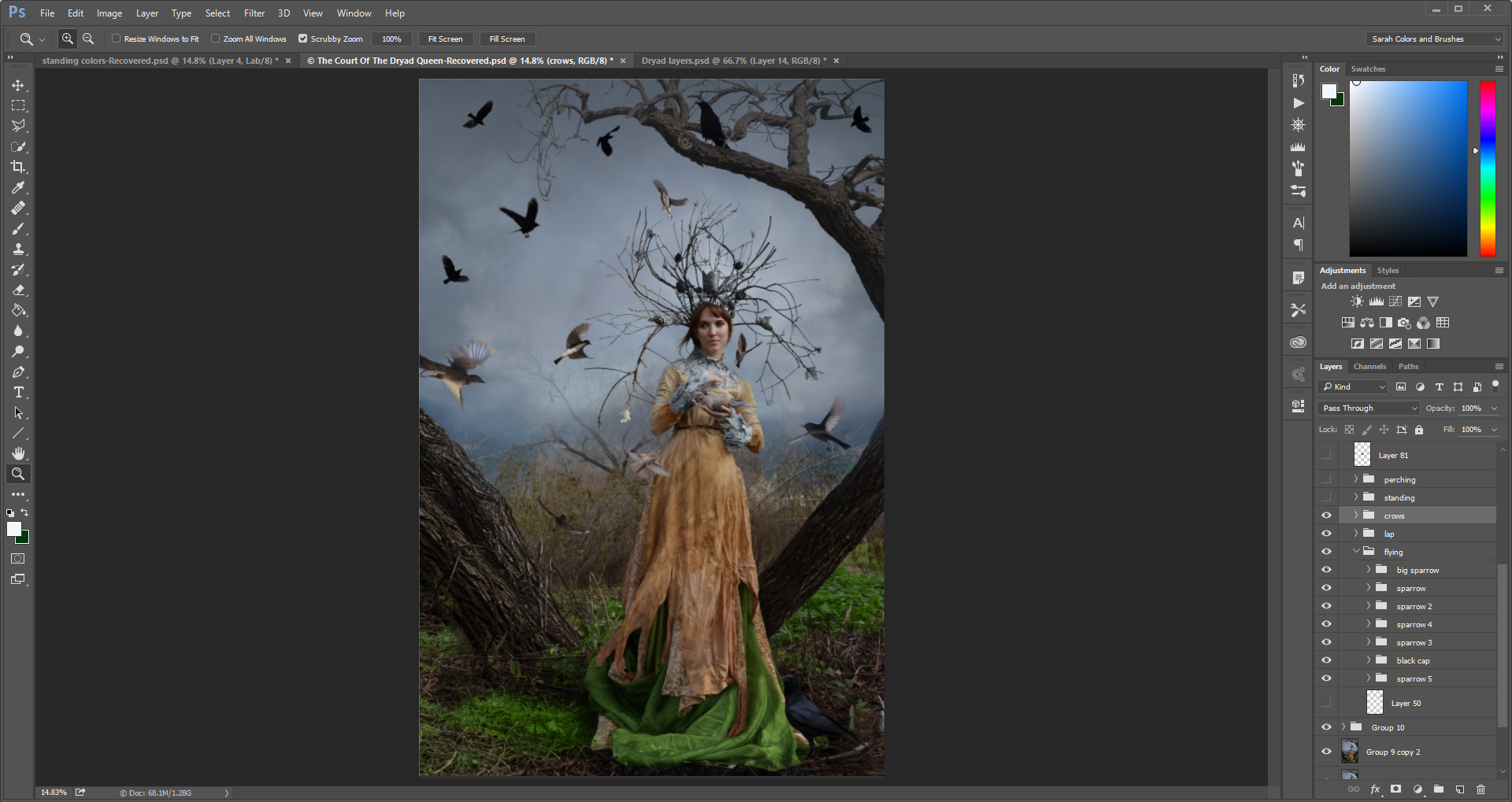This screenshot has width=1512, height=802.
Task: Select the Hand tool
Action: [x=17, y=453]
